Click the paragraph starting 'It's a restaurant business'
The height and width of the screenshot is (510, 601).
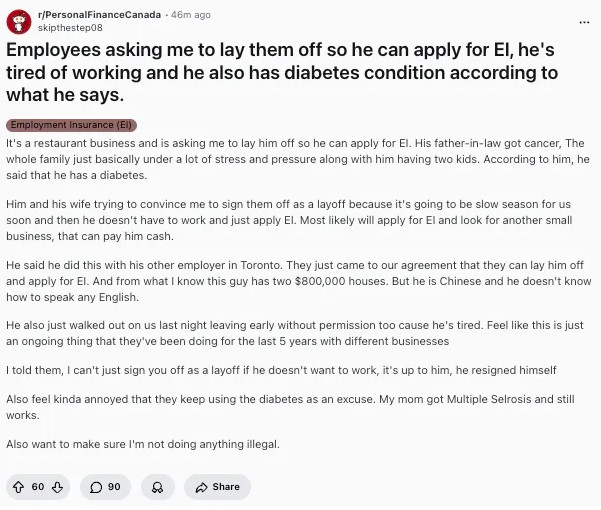(x=296, y=159)
